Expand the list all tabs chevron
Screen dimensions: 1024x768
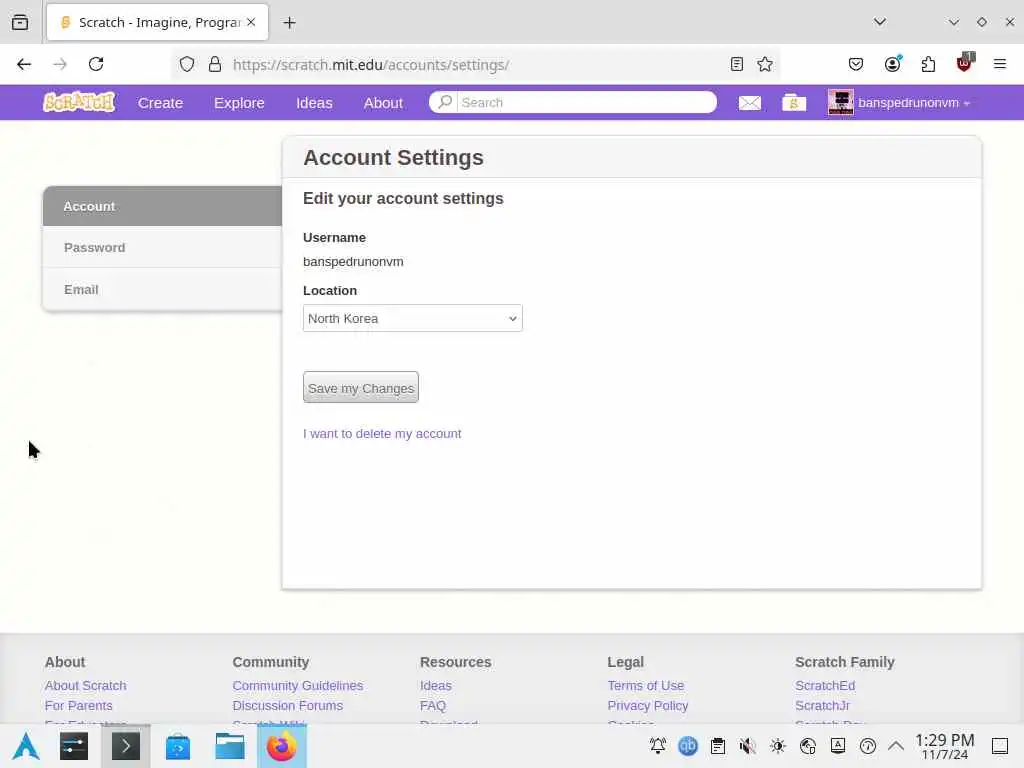pyautogui.click(x=880, y=22)
